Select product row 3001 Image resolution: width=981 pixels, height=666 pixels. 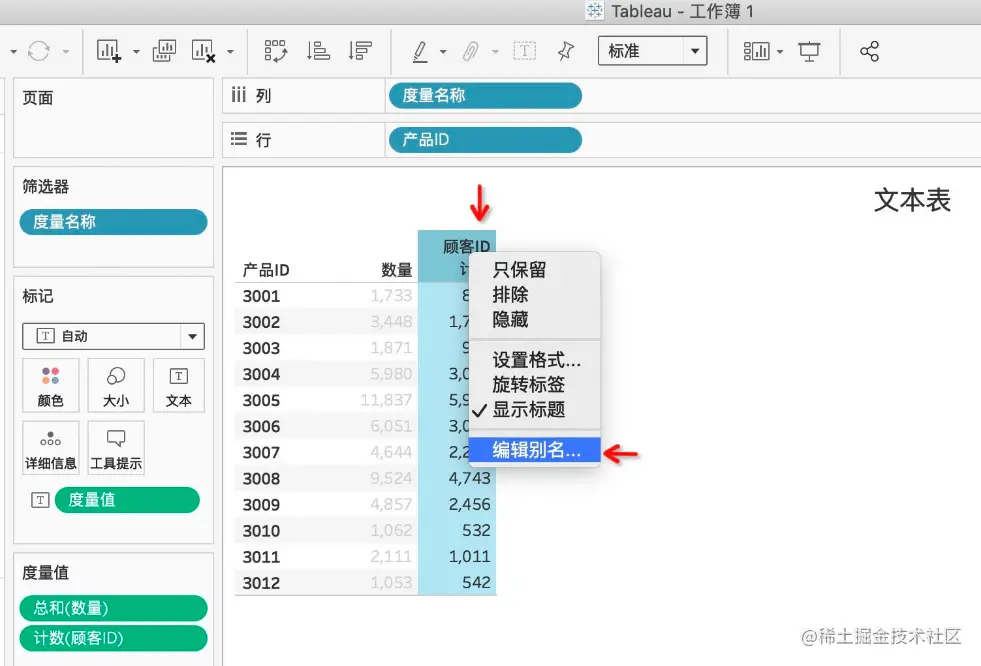point(261,296)
